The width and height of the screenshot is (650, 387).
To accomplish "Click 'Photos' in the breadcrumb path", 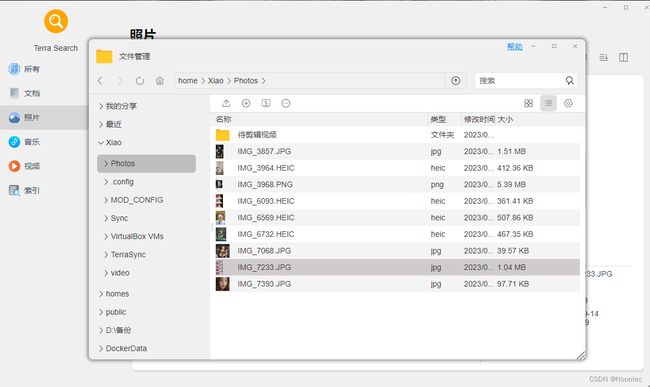I will pos(246,81).
